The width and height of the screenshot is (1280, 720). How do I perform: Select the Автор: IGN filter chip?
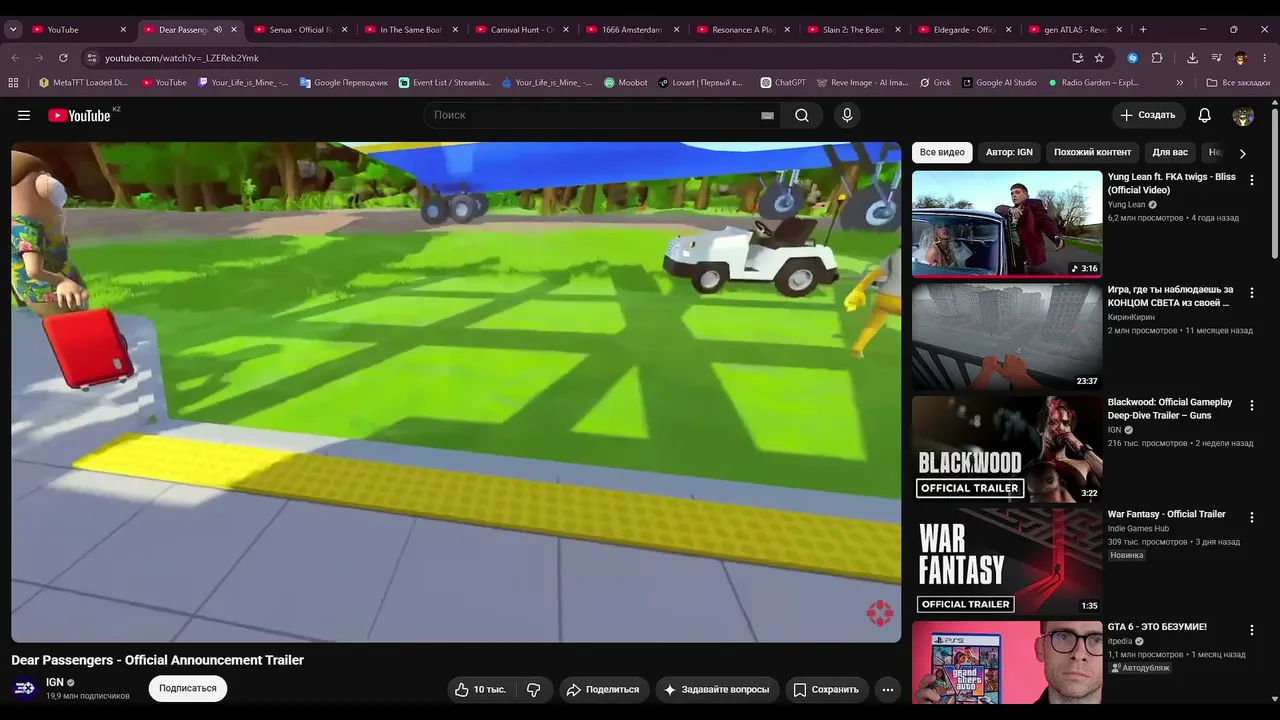pos(1009,153)
